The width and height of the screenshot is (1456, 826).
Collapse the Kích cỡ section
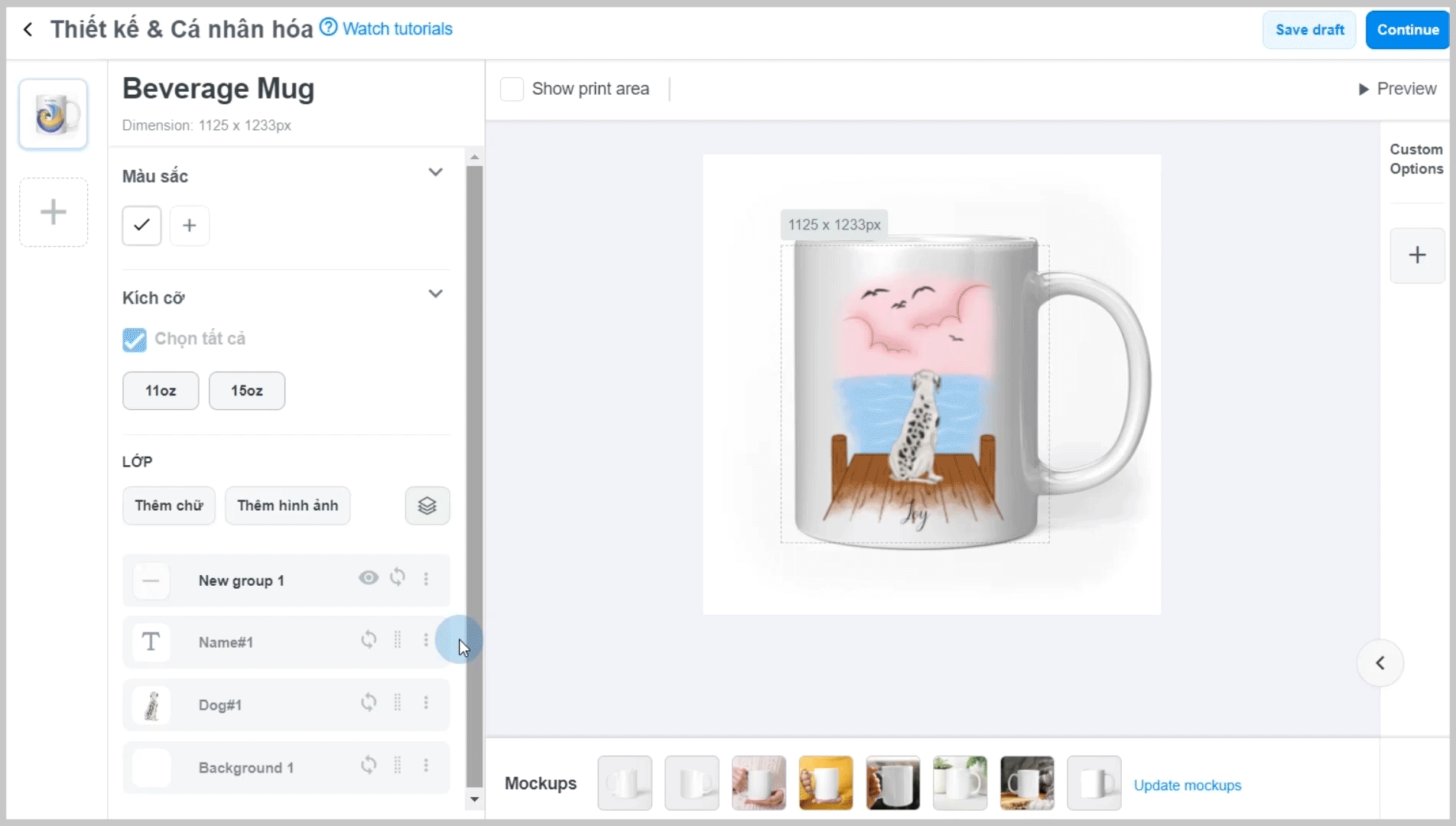coord(435,294)
